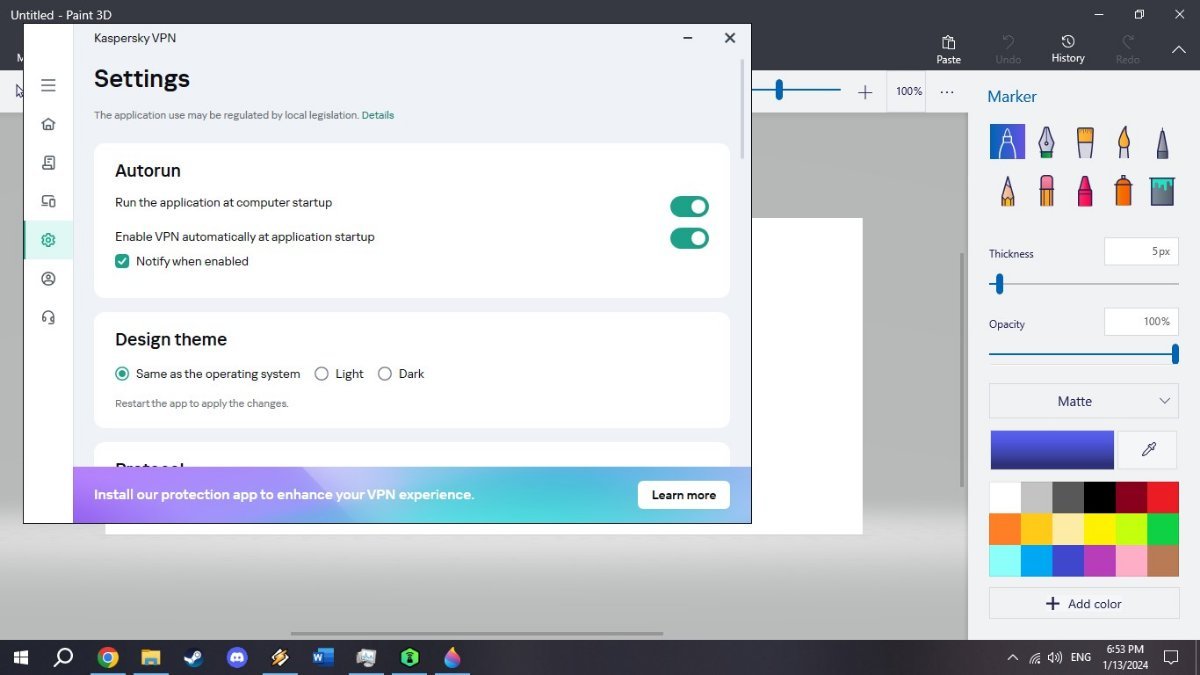Select the Fill bucket tool
The width and height of the screenshot is (1200, 675).
(1162, 190)
